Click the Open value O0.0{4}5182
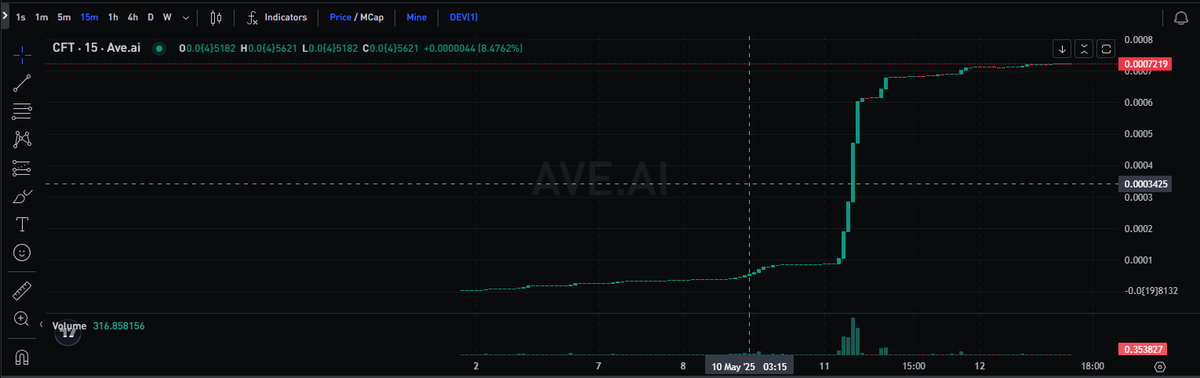 point(206,48)
